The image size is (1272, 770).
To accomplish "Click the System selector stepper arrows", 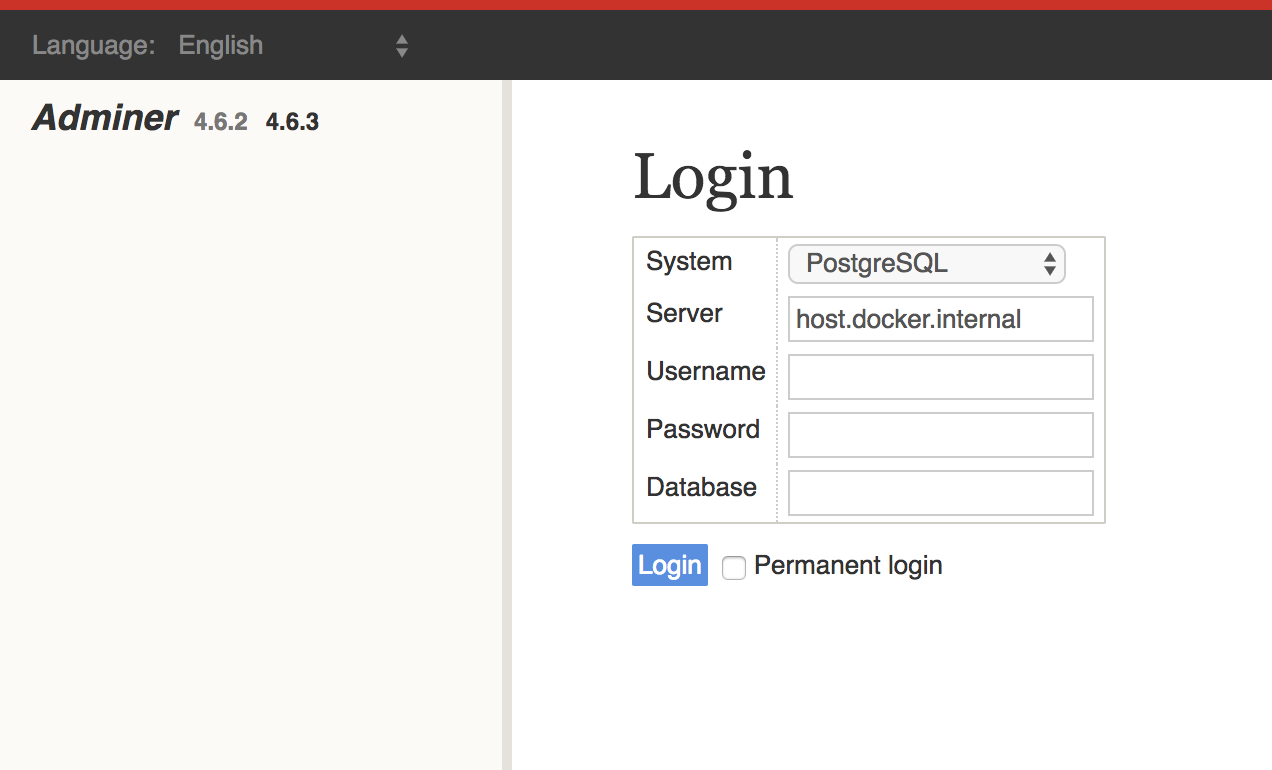I will 1050,263.
